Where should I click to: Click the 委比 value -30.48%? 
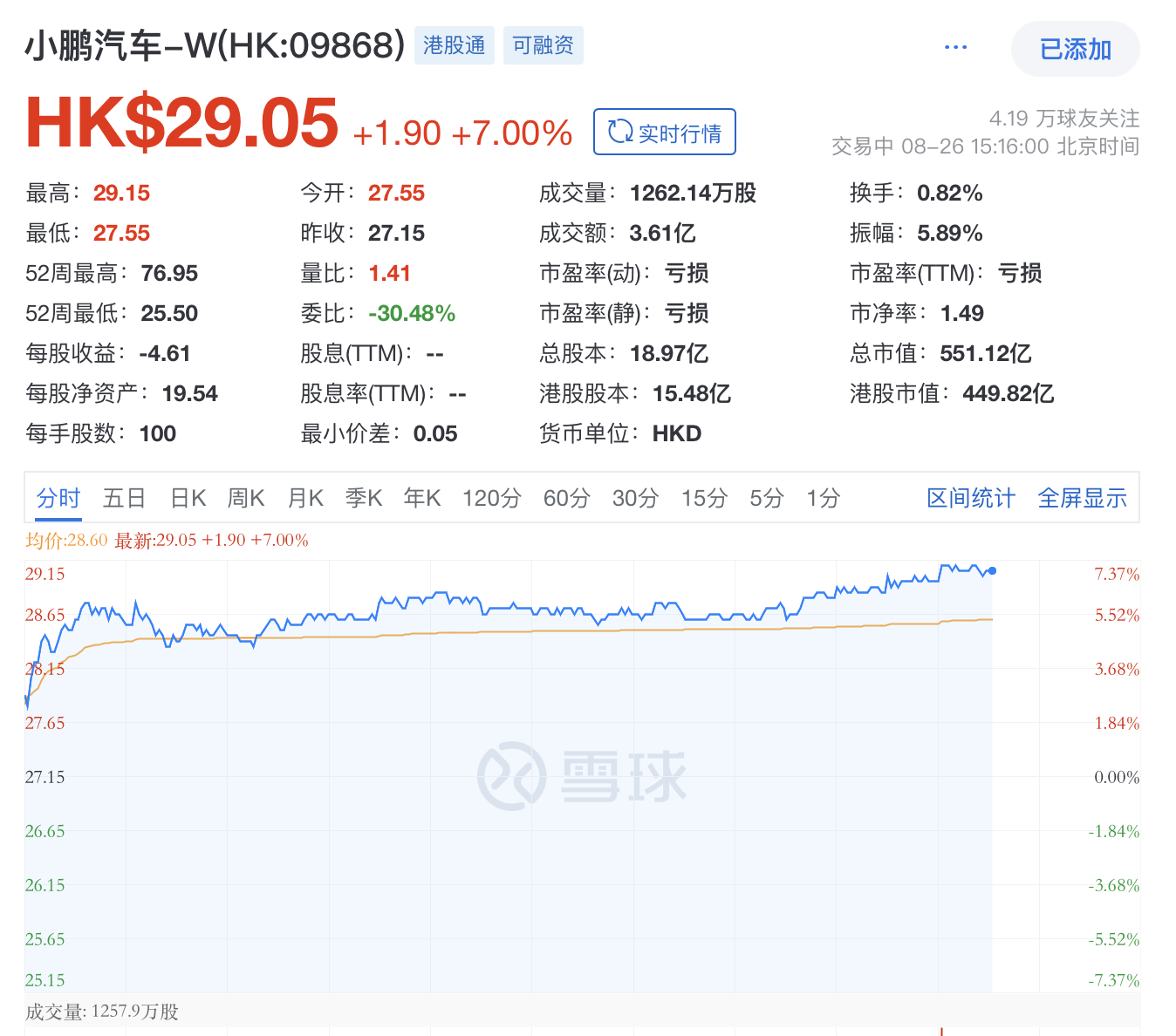click(x=412, y=313)
